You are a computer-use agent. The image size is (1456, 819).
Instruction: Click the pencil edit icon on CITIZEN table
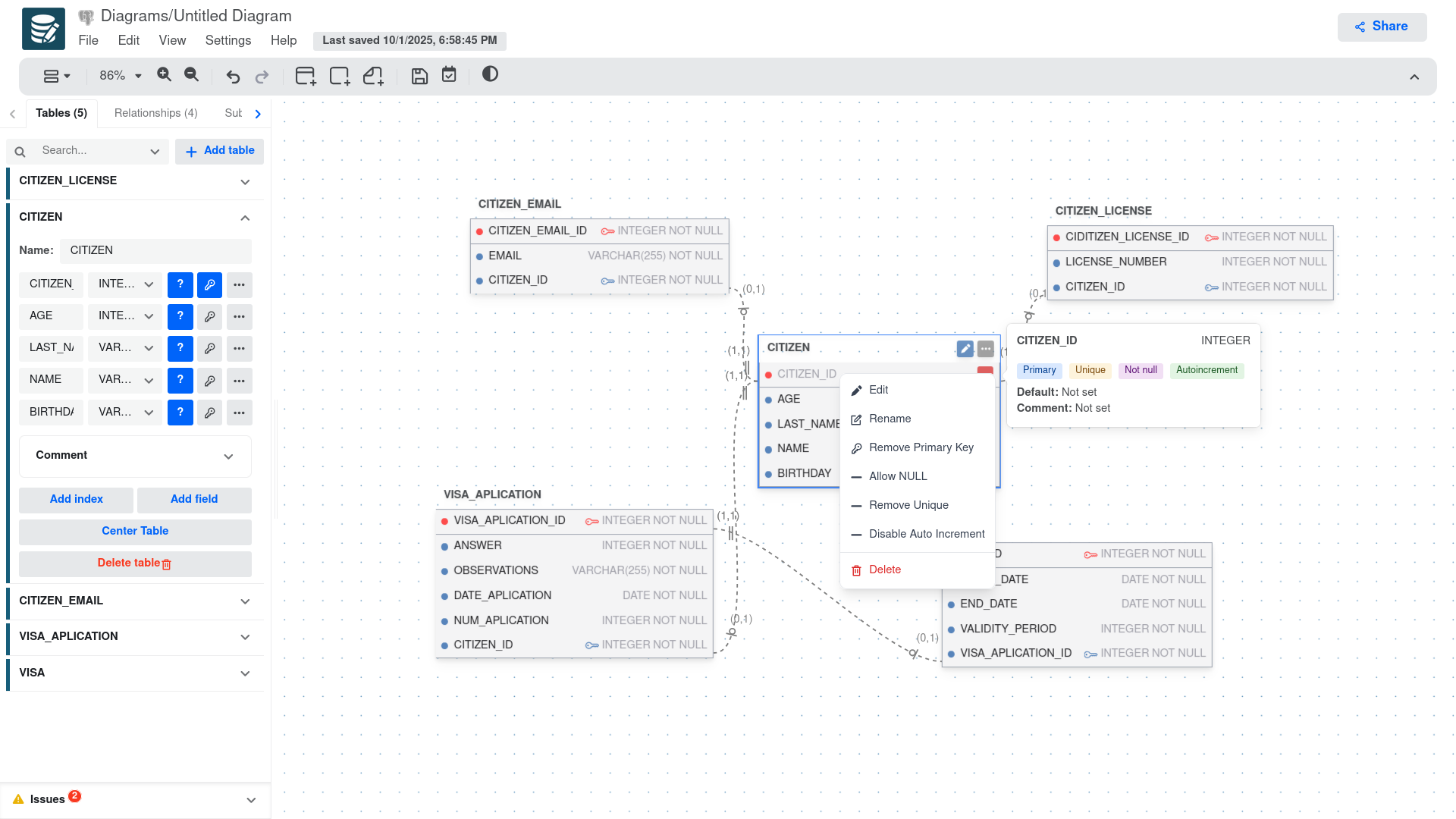coord(965,349)
